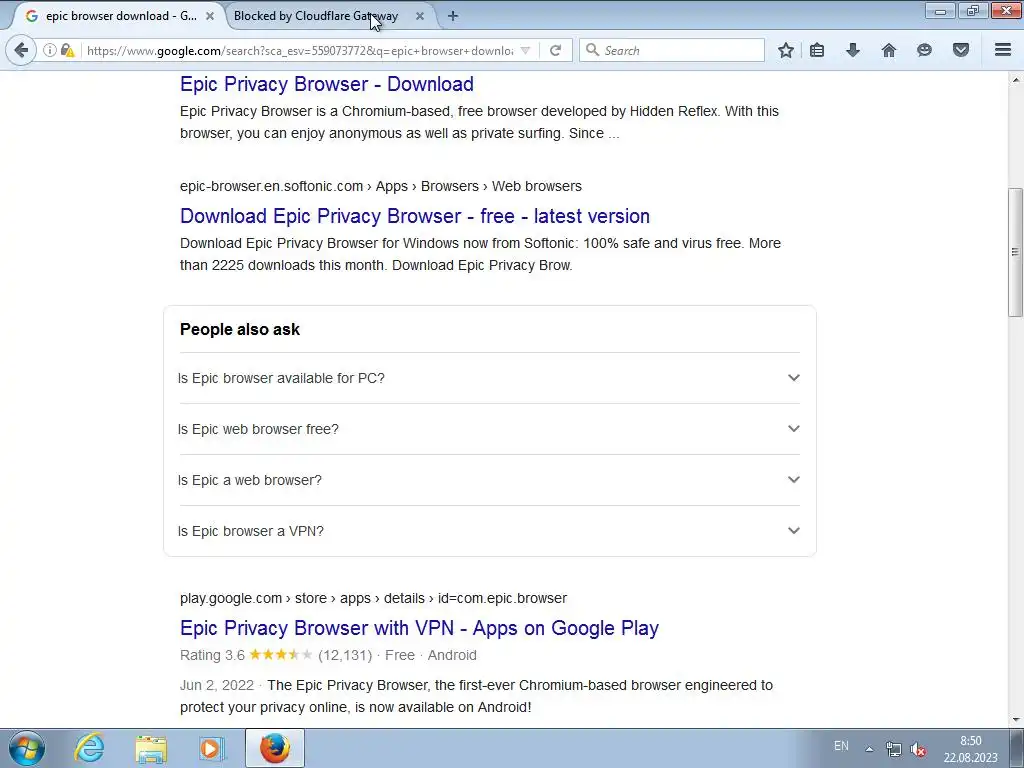The width and height of the screenshot is (1024, 768).
Task: Expand 'Is Epic browser available for PC?'
Action: [490, 378]
